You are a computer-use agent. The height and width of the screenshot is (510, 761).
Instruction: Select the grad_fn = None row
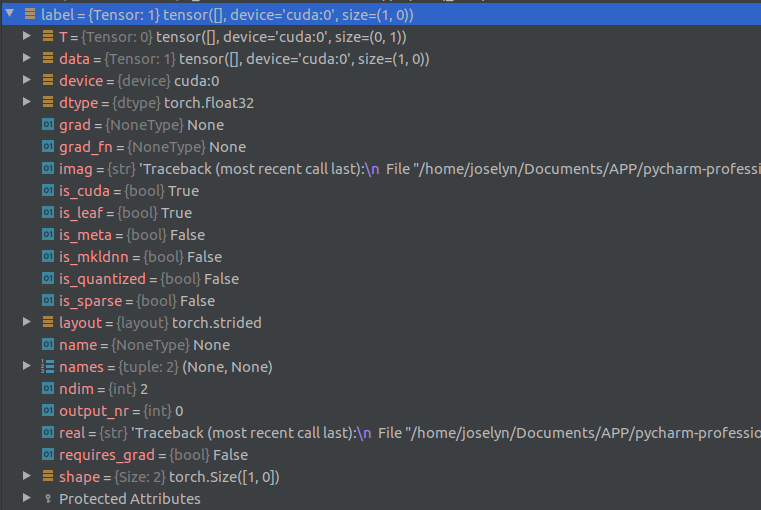tap(152, 147)
